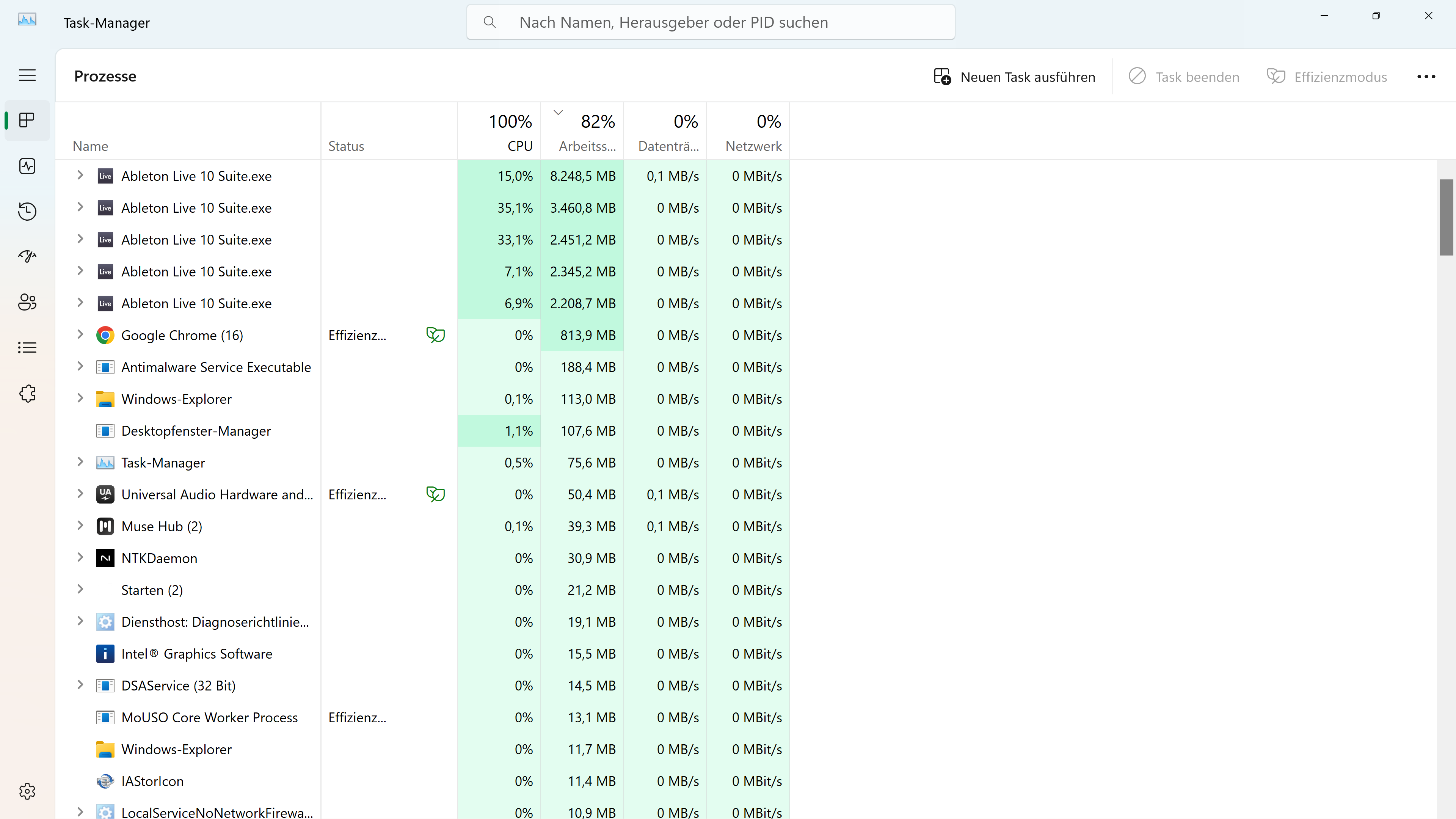
Task: Open the Users page icon in sidebar
Action: pyautogui.click(x=27, y=302)
